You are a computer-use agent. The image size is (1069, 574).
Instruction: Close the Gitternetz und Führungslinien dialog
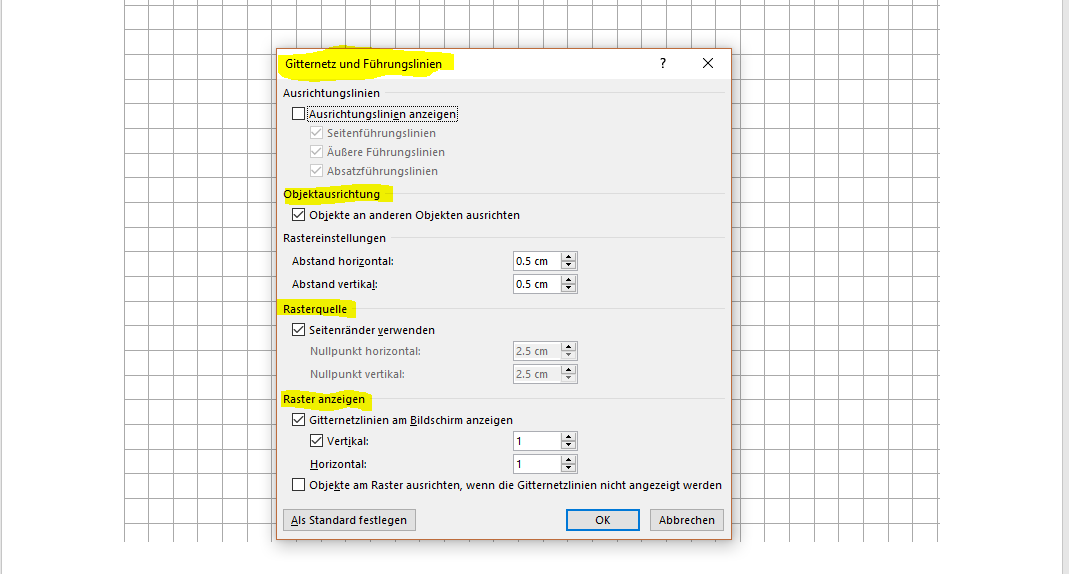click(x=708, y=63)
